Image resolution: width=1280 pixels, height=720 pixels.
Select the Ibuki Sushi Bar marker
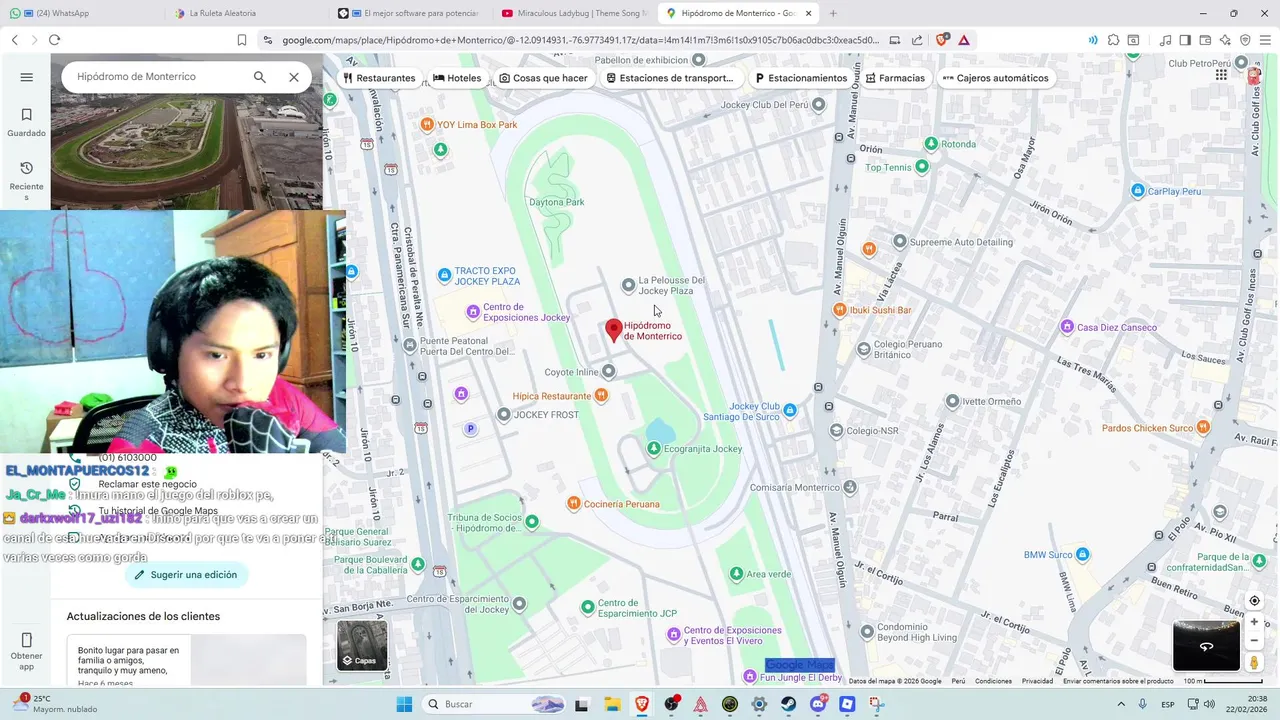click(x=840, y=310)
